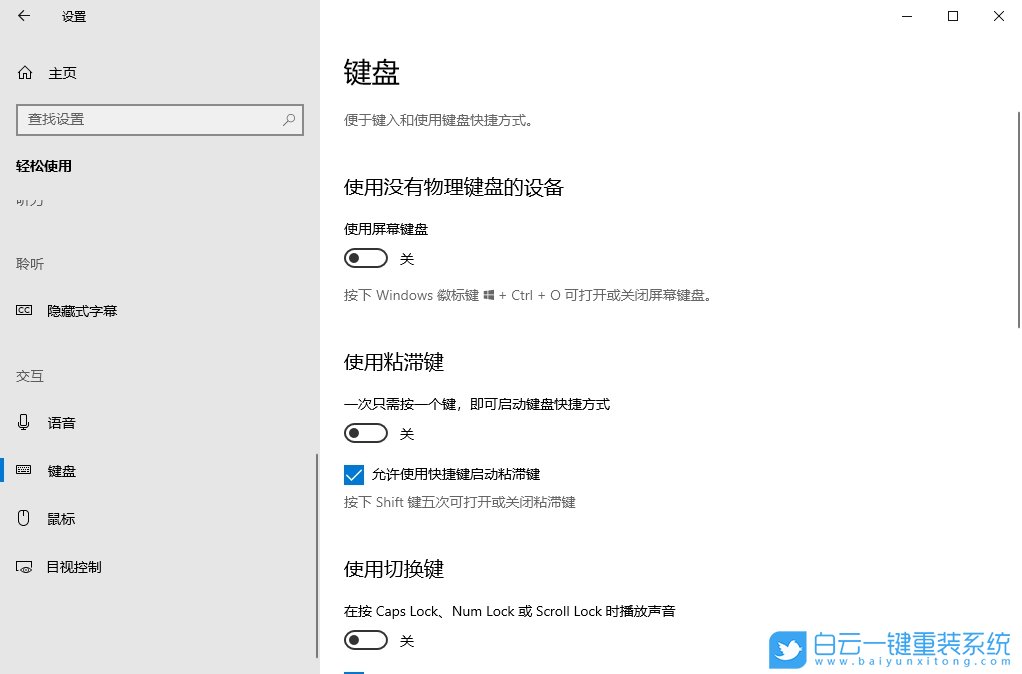This screenshot has width=1022, height=674.
Task: Click the 目视控制 eye control icon
Action: [x=23, y=566]
